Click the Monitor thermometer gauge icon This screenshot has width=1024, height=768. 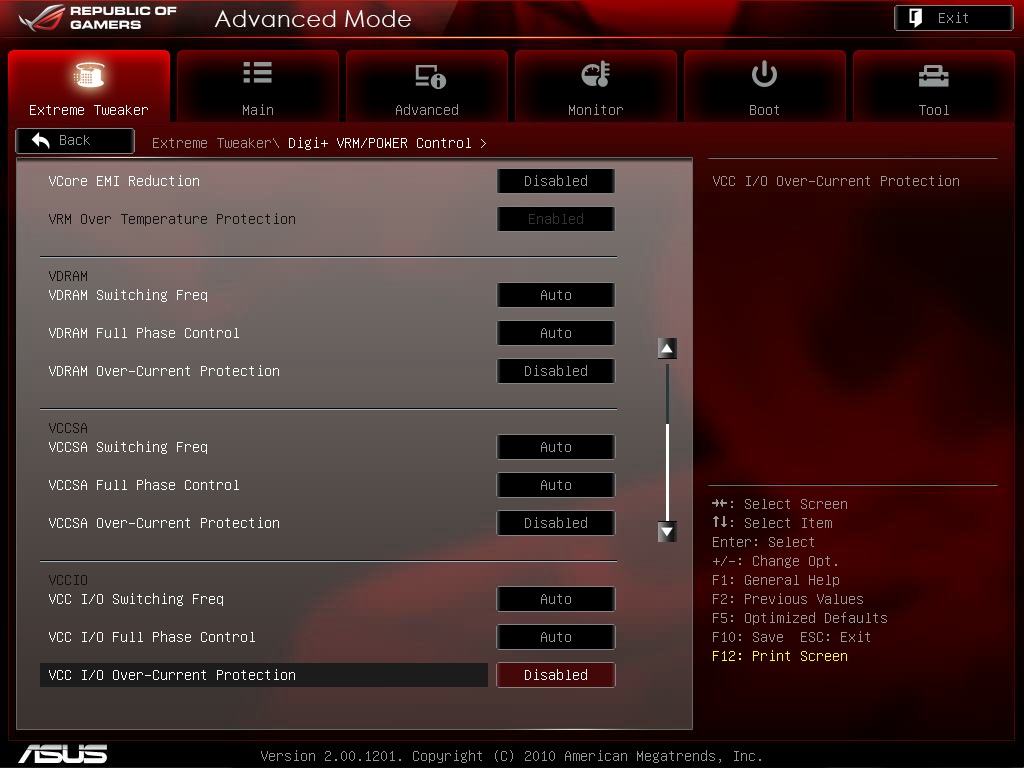click(596, 74)
